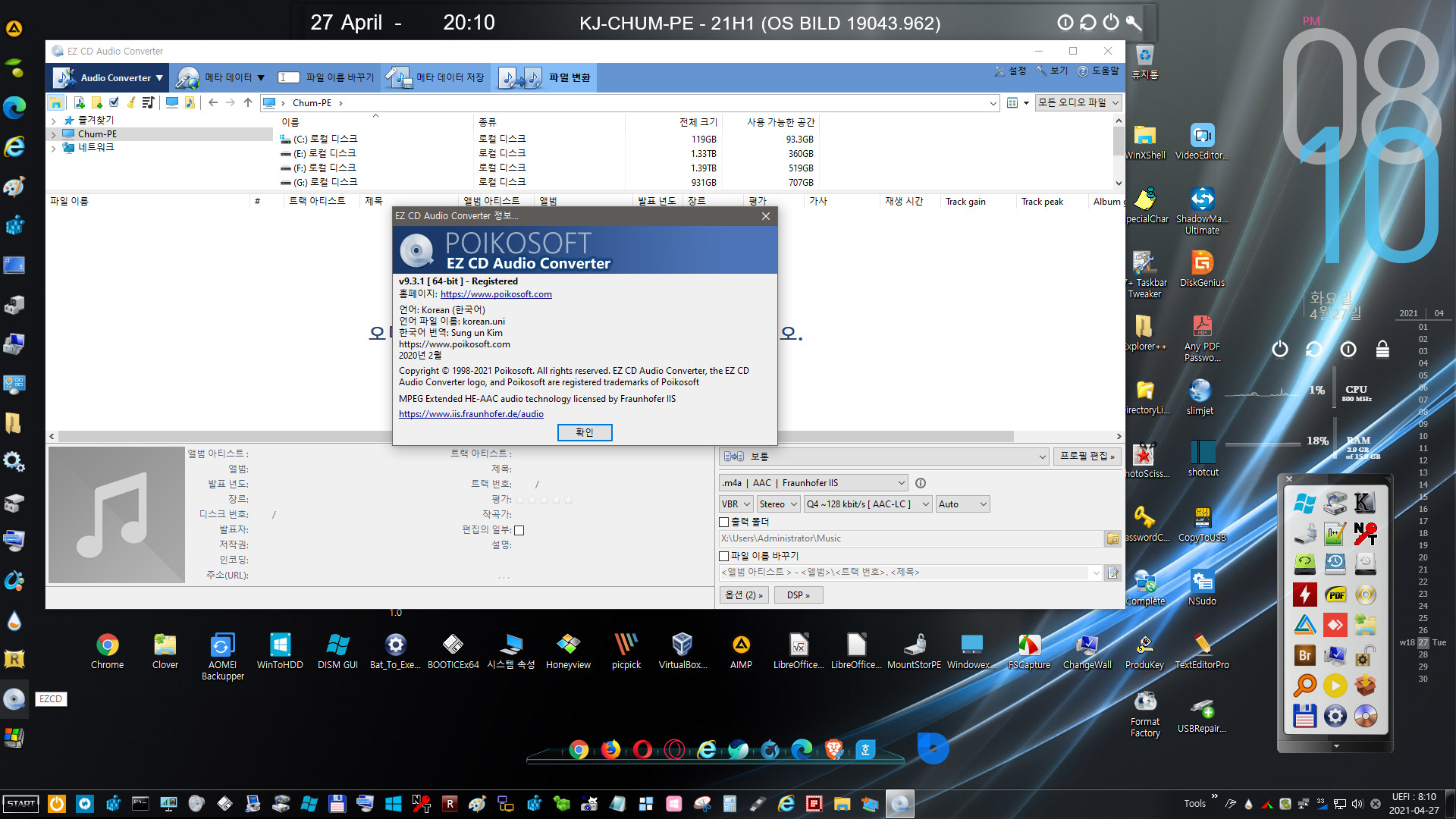Image resolution: width=1456 pixels, height=819 pixels.
Task: Open the poikosoft.com homepage link
Action: [496, 294]
